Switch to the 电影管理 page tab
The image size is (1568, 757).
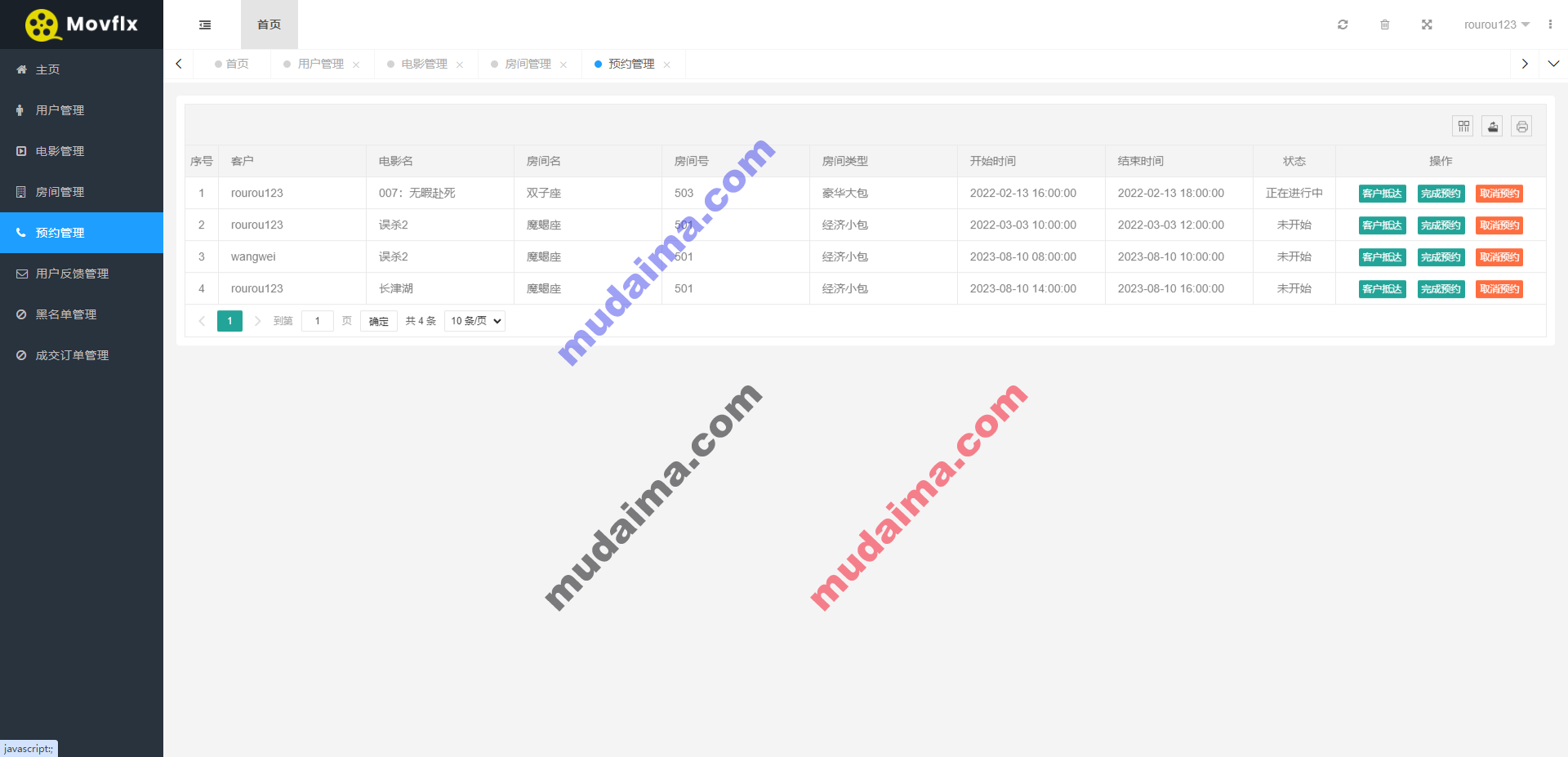tap(424, 64)
